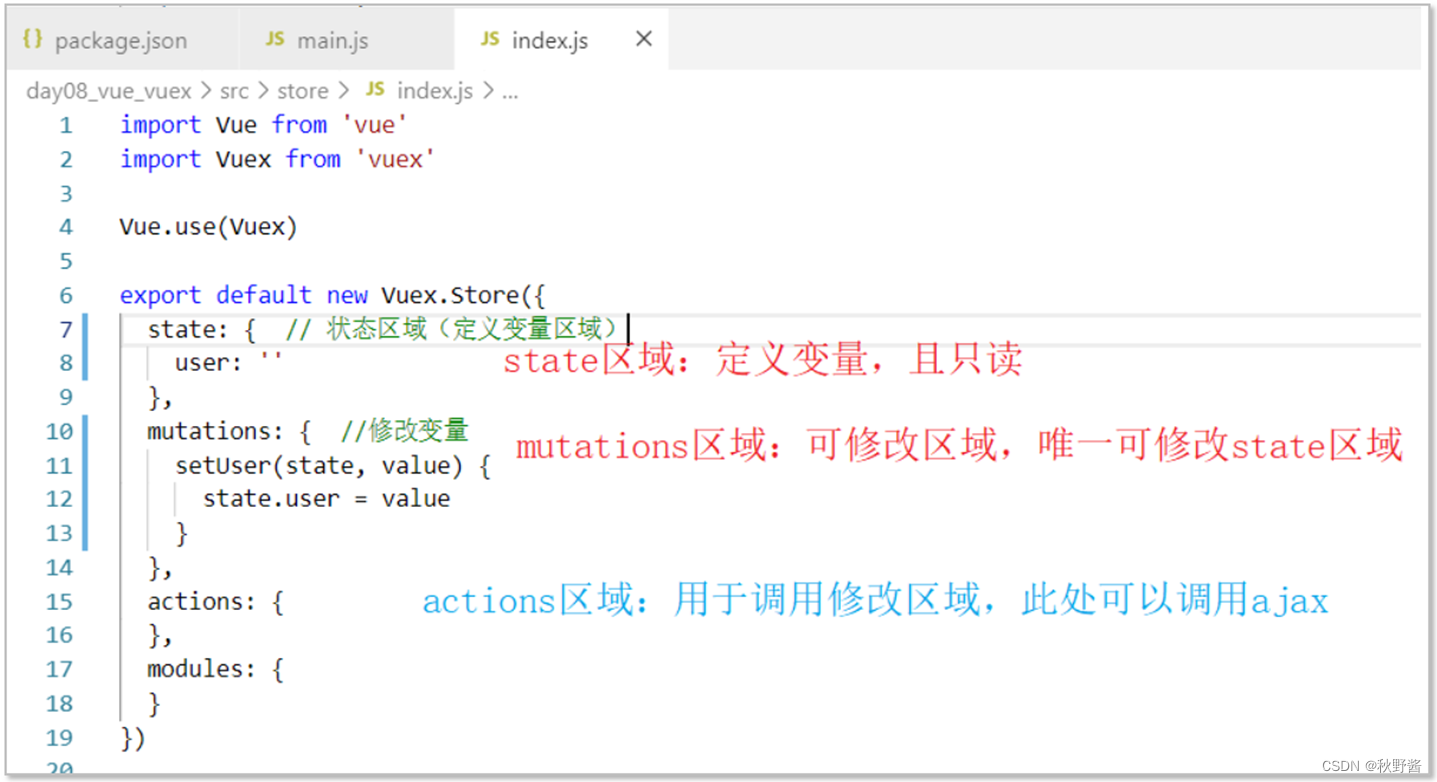Click the JS icon on the main.js tab
This screenshot has width=1437, height=782.
(274, 39)
